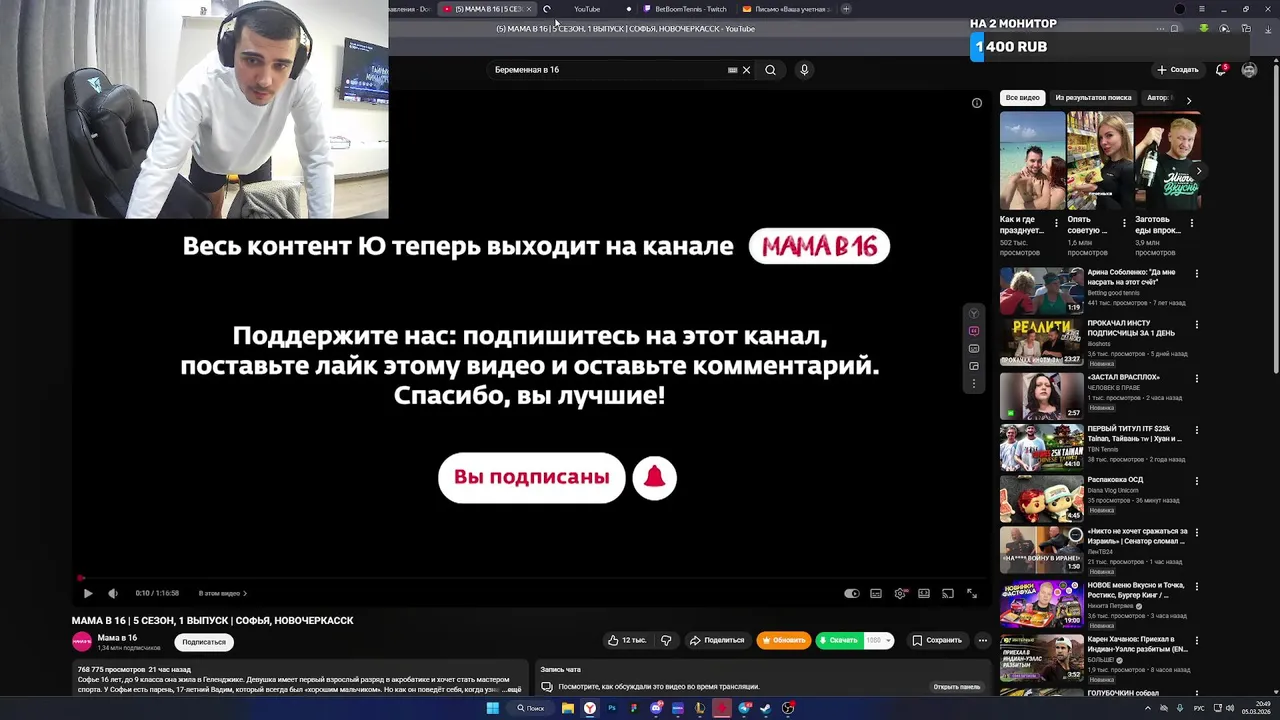
Task: Open the 'Опять советую' short
Action: [1099, 160]
